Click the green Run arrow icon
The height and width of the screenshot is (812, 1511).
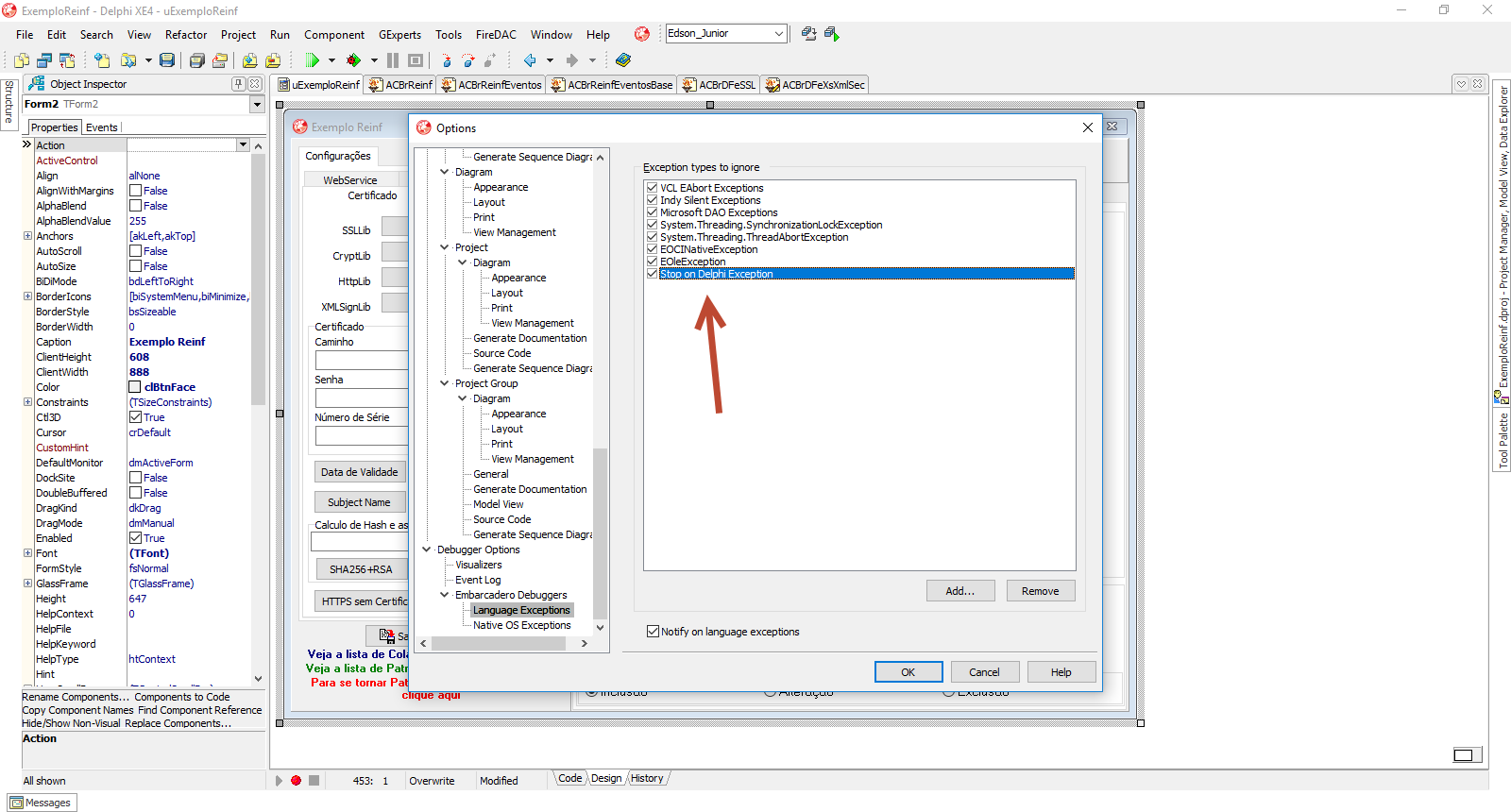(x=312, y=60)
